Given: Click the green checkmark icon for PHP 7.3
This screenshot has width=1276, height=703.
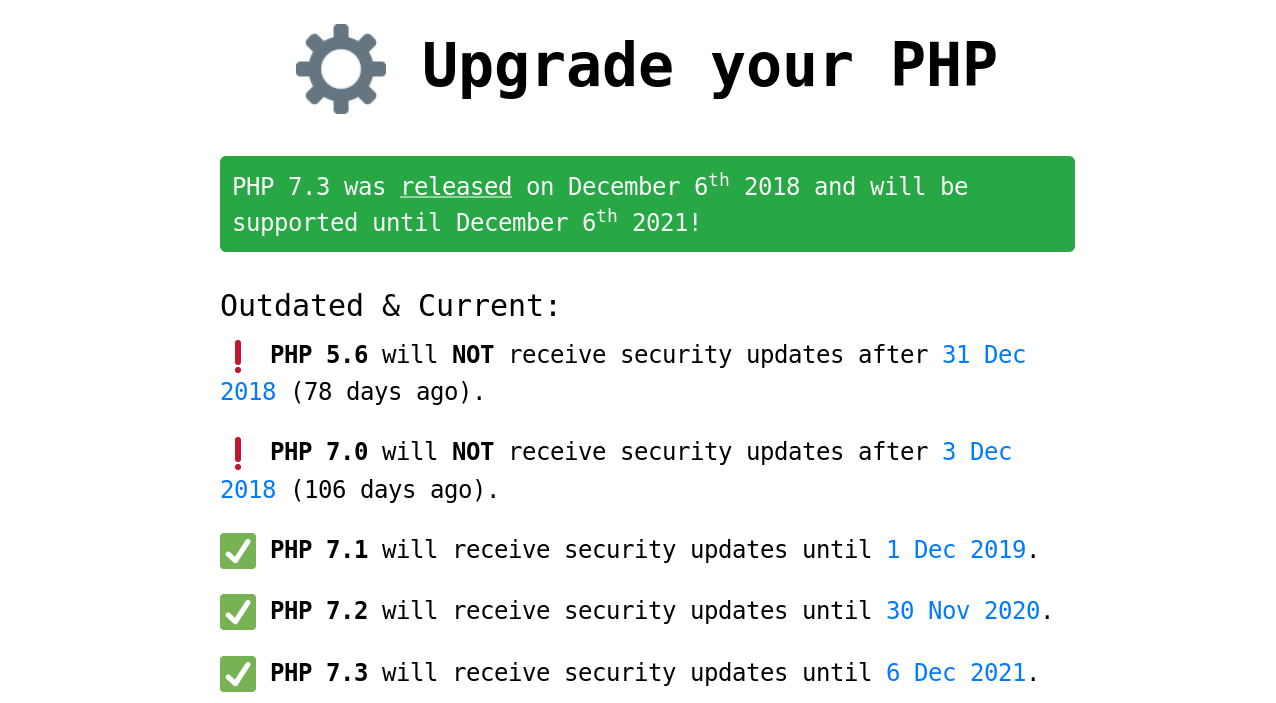Looking at the screenshot, I should click(238, 674).
